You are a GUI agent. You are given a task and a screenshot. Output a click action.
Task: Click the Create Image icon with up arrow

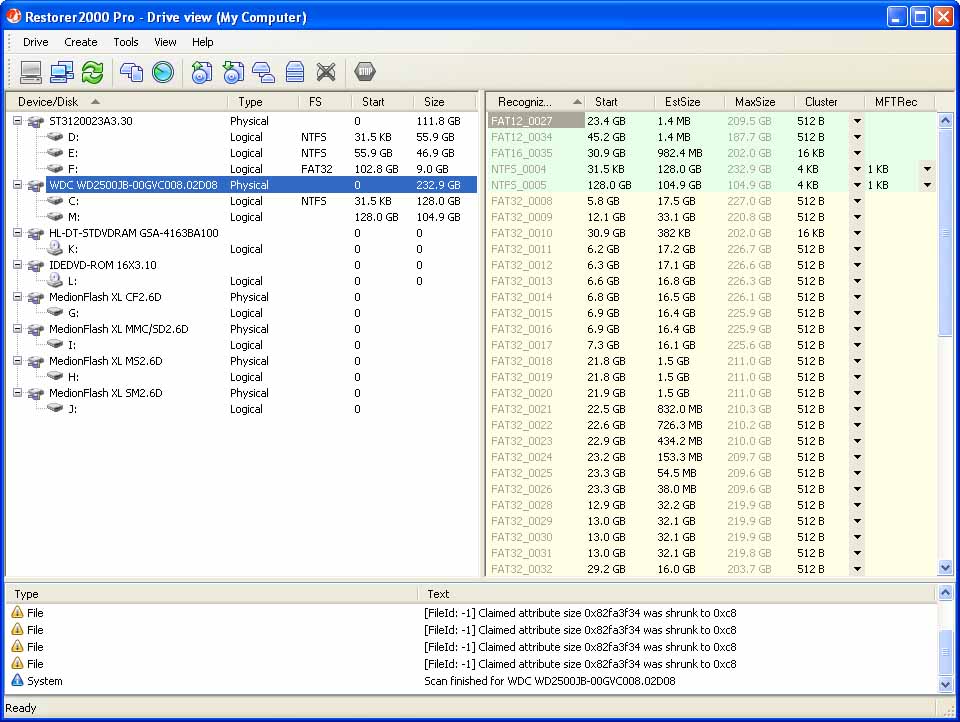tap(201, 72)
